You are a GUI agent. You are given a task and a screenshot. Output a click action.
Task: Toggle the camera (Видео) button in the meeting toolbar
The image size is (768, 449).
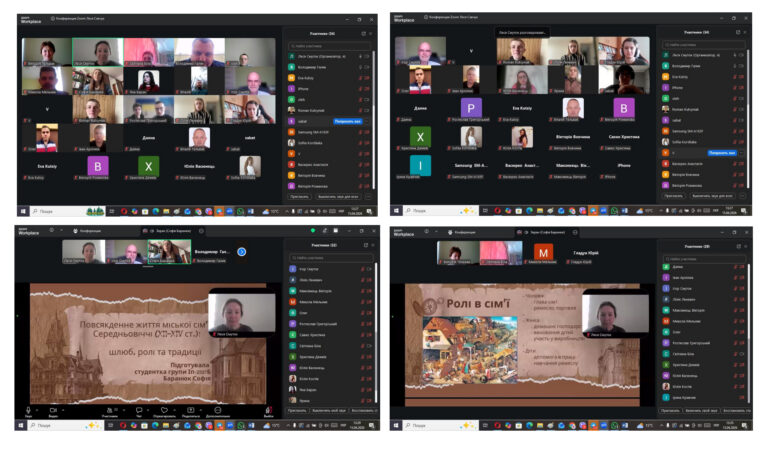point(51,410)
